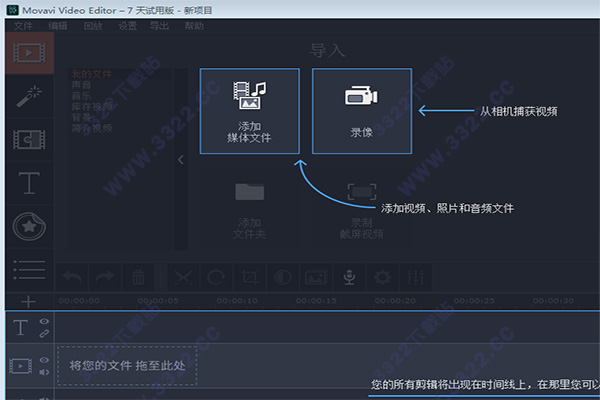Viewport: 600px width, 400px height.
Task: Click the 00:00:15 timeline ruler mark
Action: click(316, 301)
